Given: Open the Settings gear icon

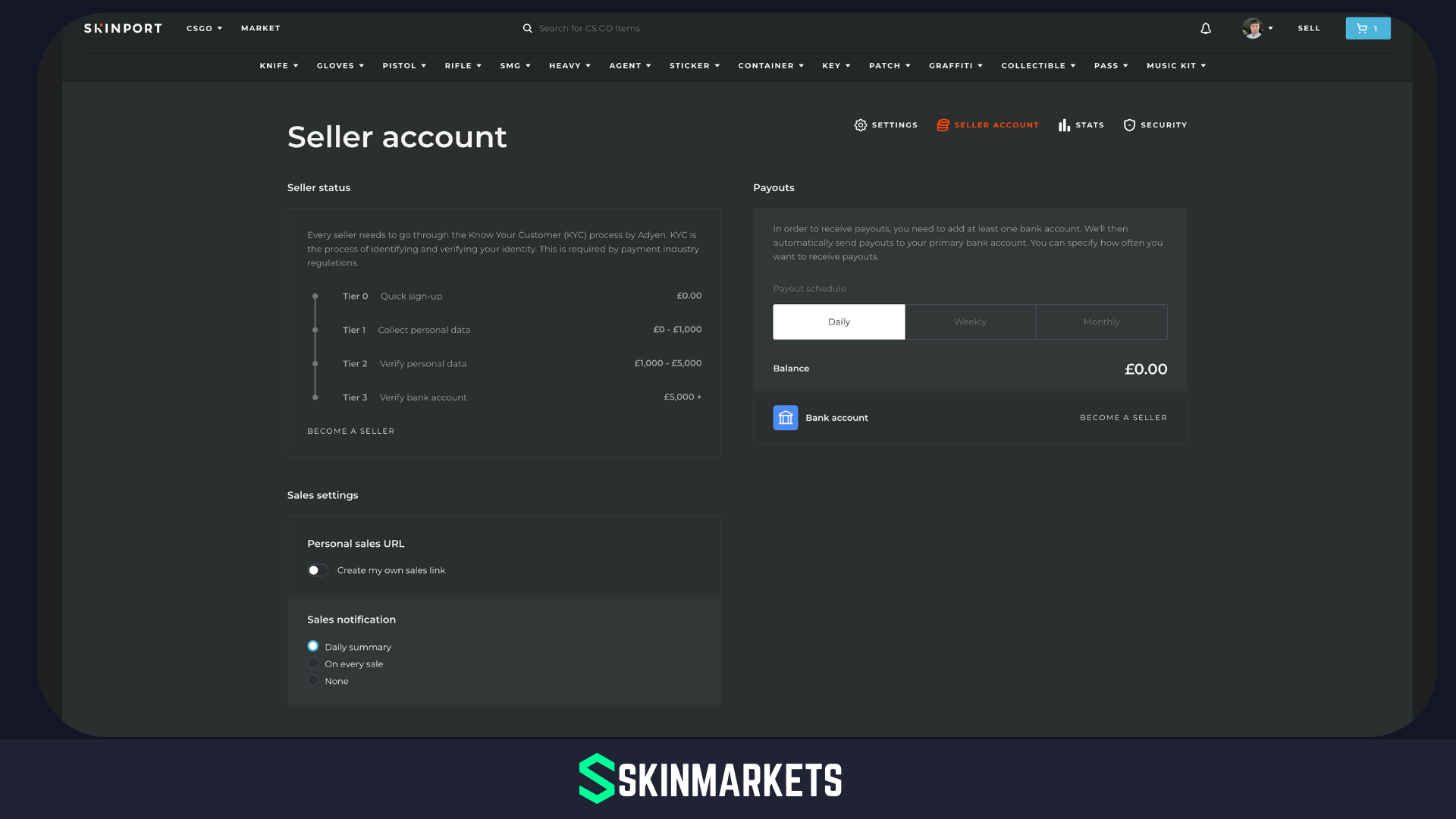Looking at the screenshot, I should 861,125.
